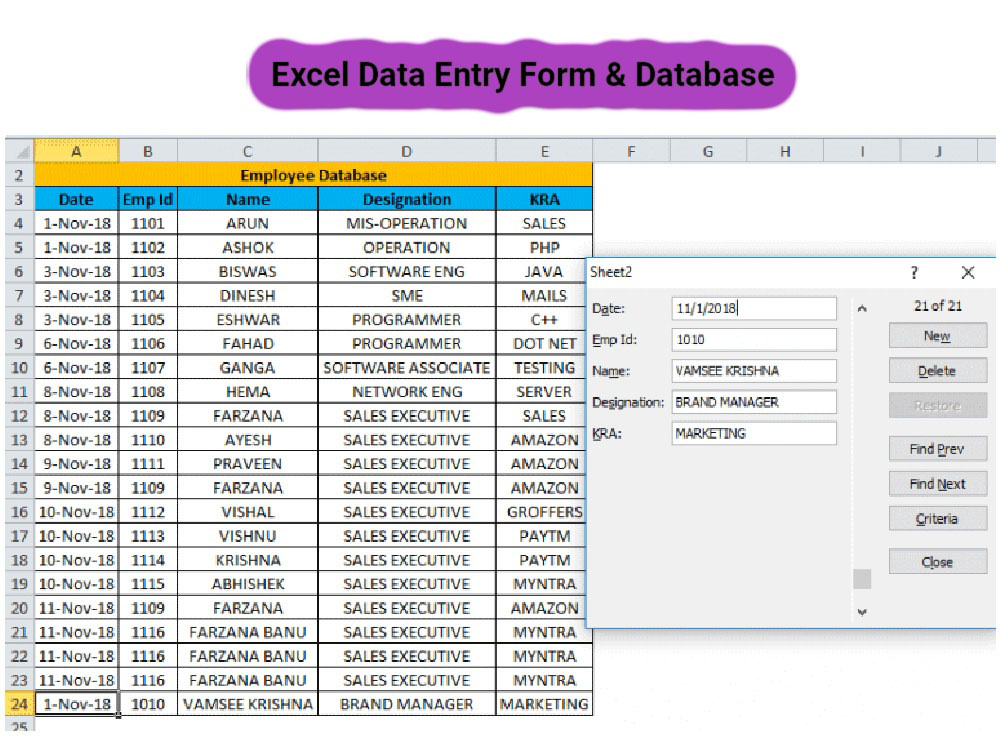
Task: Close the Sheet2 dialog with the X
Action: click(x=968, y=273)
